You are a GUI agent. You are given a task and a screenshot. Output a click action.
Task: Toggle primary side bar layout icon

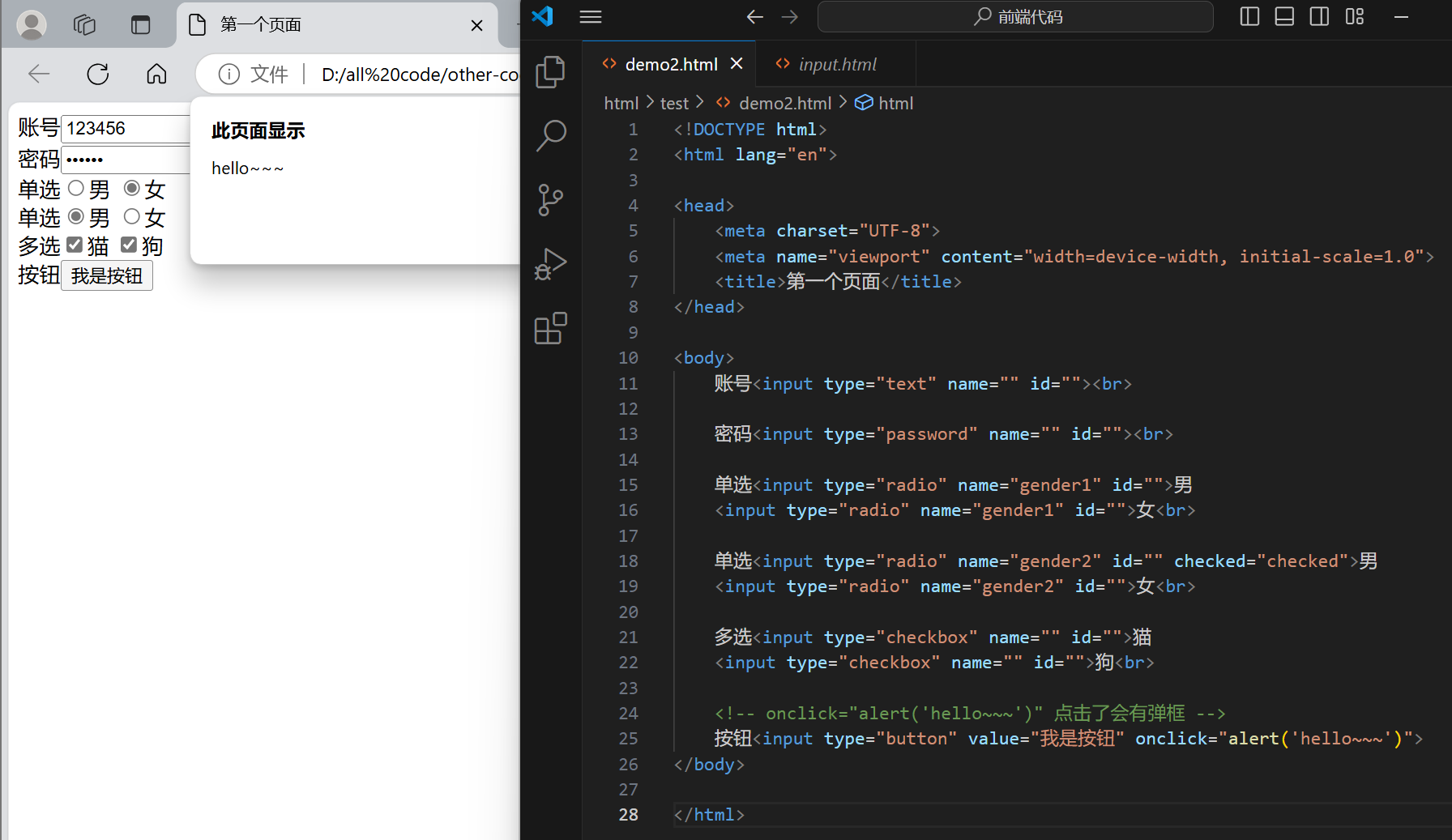tap(1249, 16)
